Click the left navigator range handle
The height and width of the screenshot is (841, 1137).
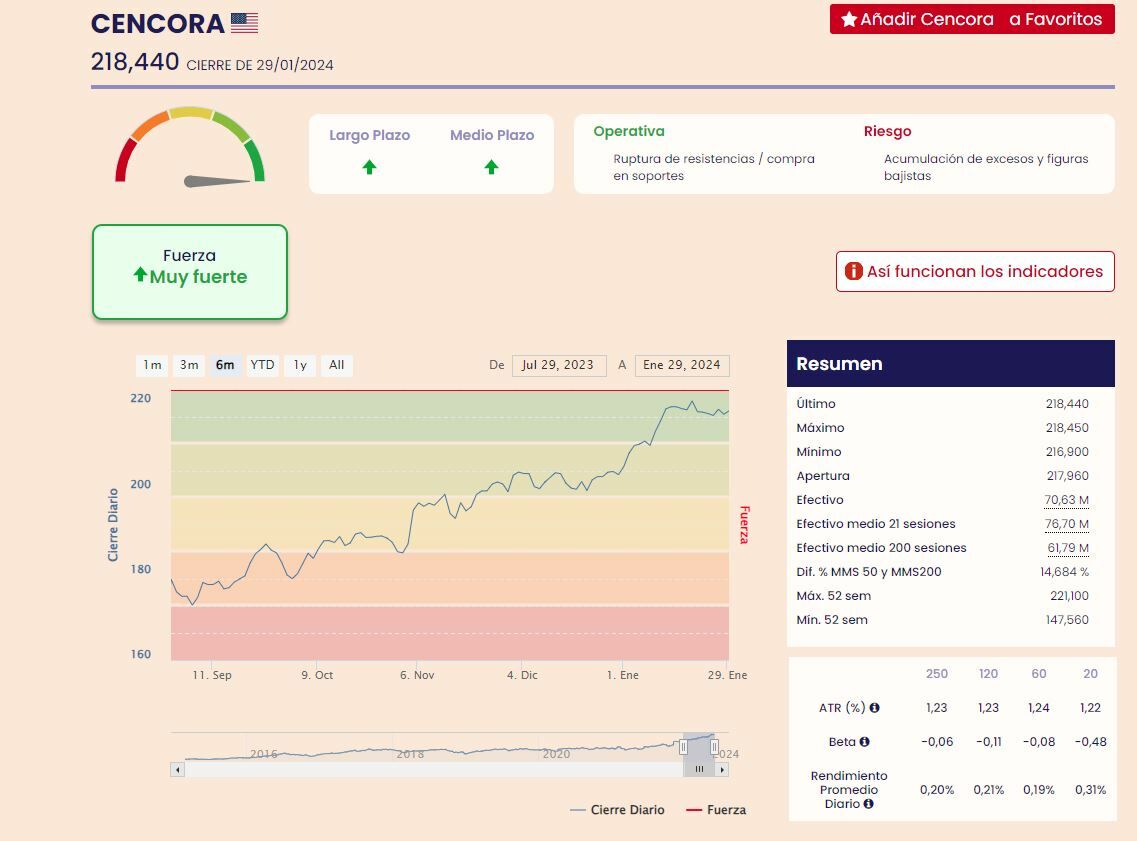[683, 747]
